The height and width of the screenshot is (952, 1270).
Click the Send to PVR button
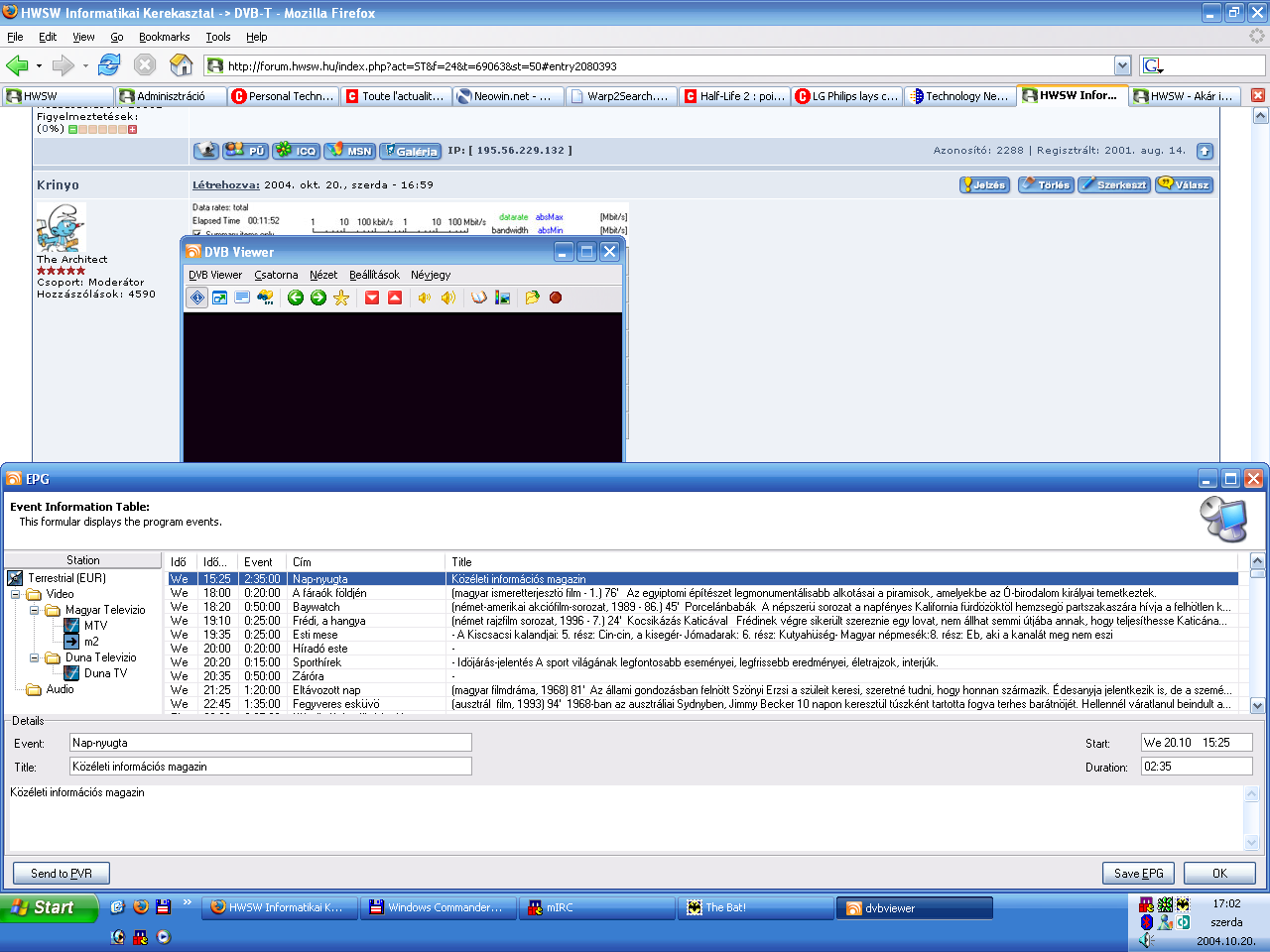(x=62, y=874)
